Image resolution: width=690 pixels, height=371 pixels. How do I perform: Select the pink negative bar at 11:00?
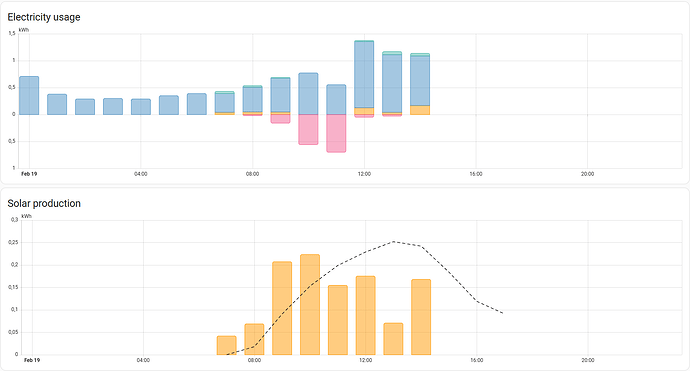pos(336,133)
